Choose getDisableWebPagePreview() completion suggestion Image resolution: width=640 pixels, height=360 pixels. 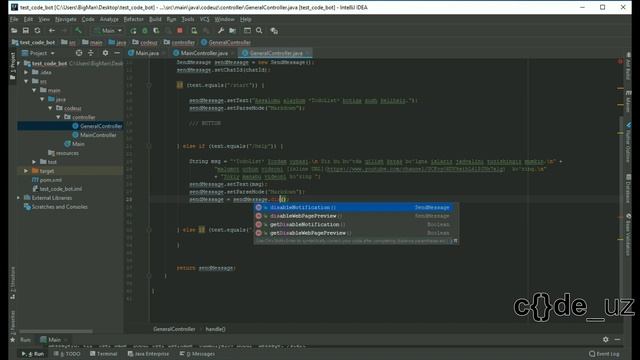[x=353, y=233]
